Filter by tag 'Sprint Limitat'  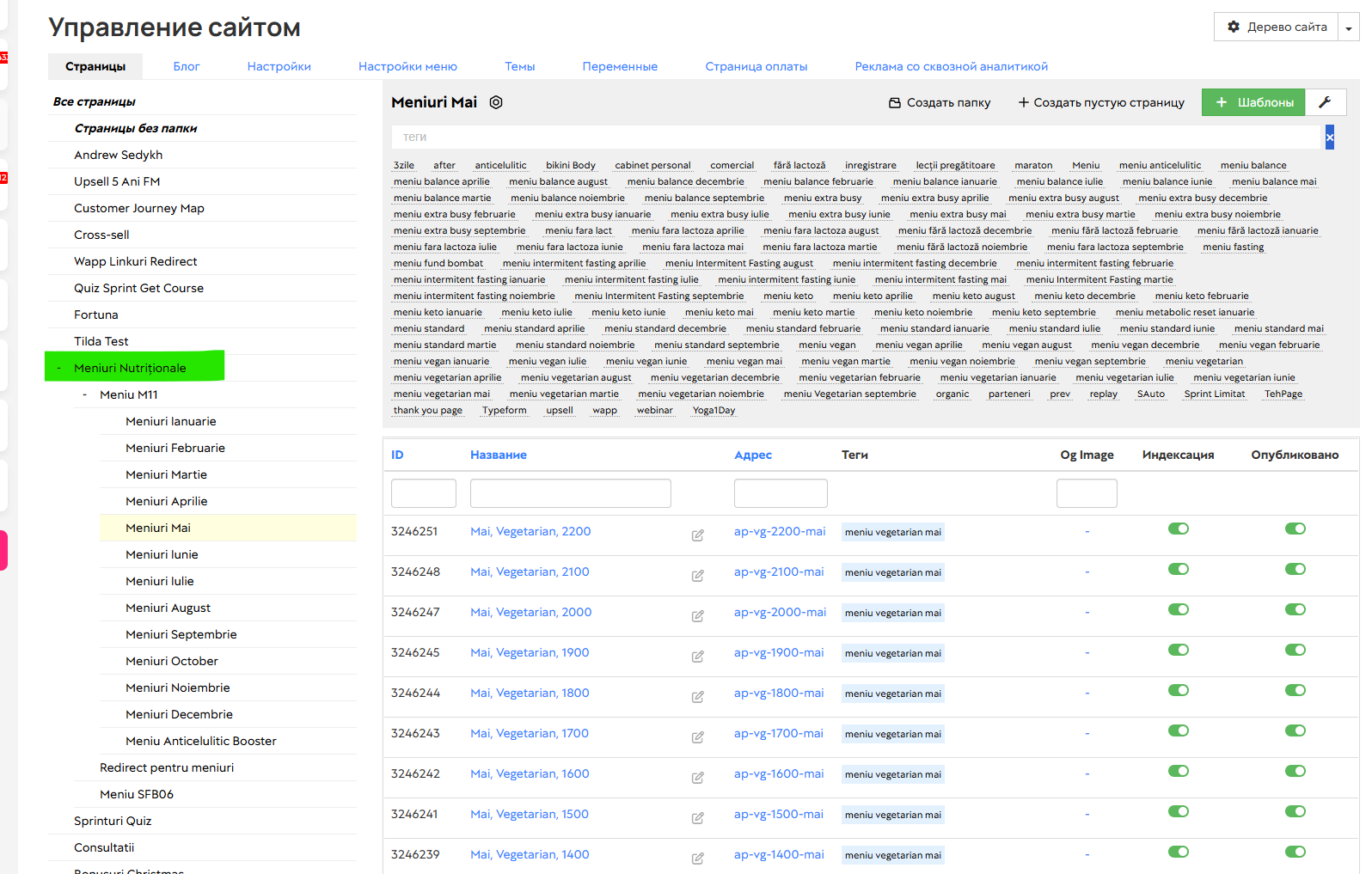[1215, 394]
